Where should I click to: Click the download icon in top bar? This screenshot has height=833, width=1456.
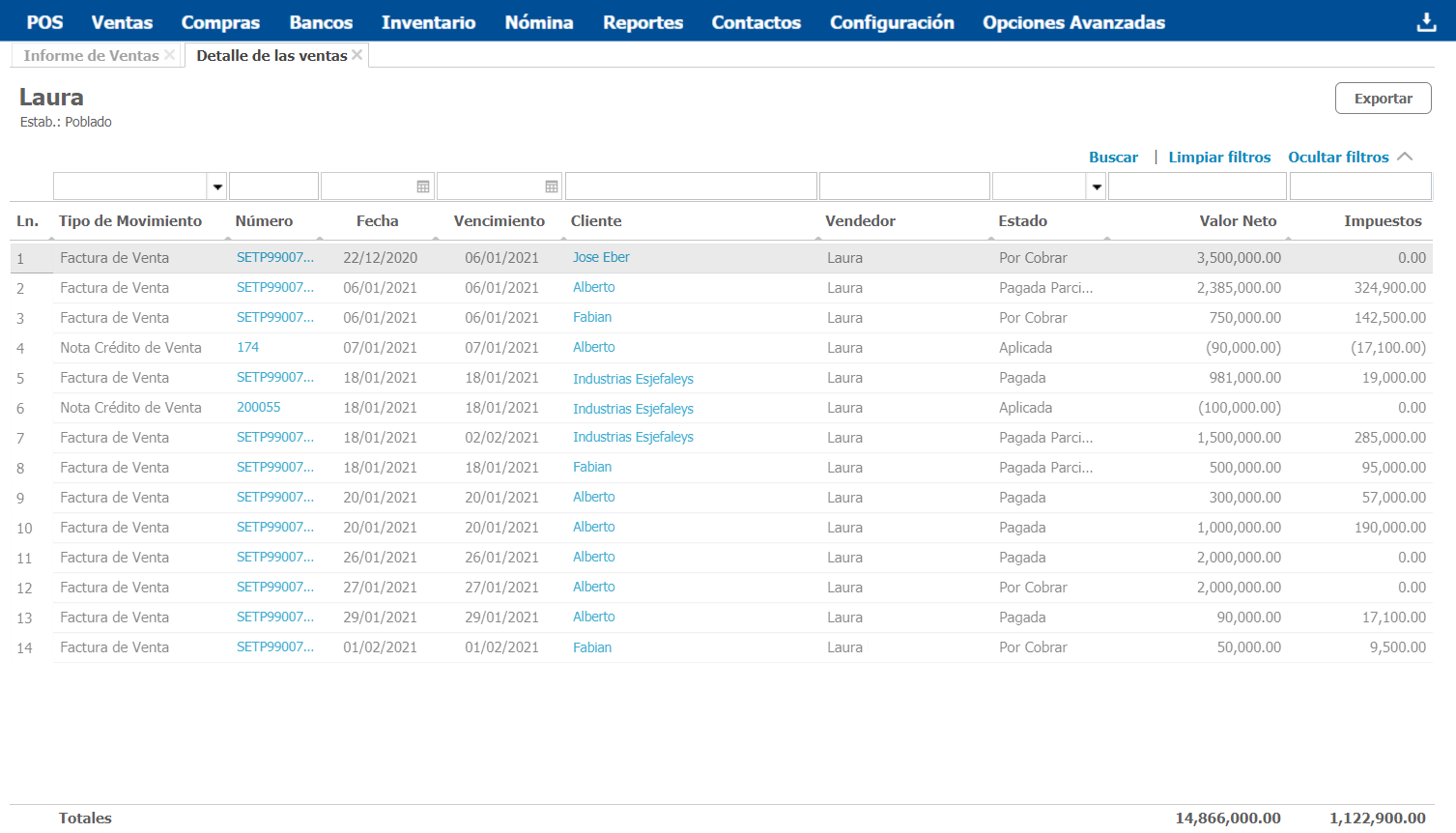pos(1426,22)
